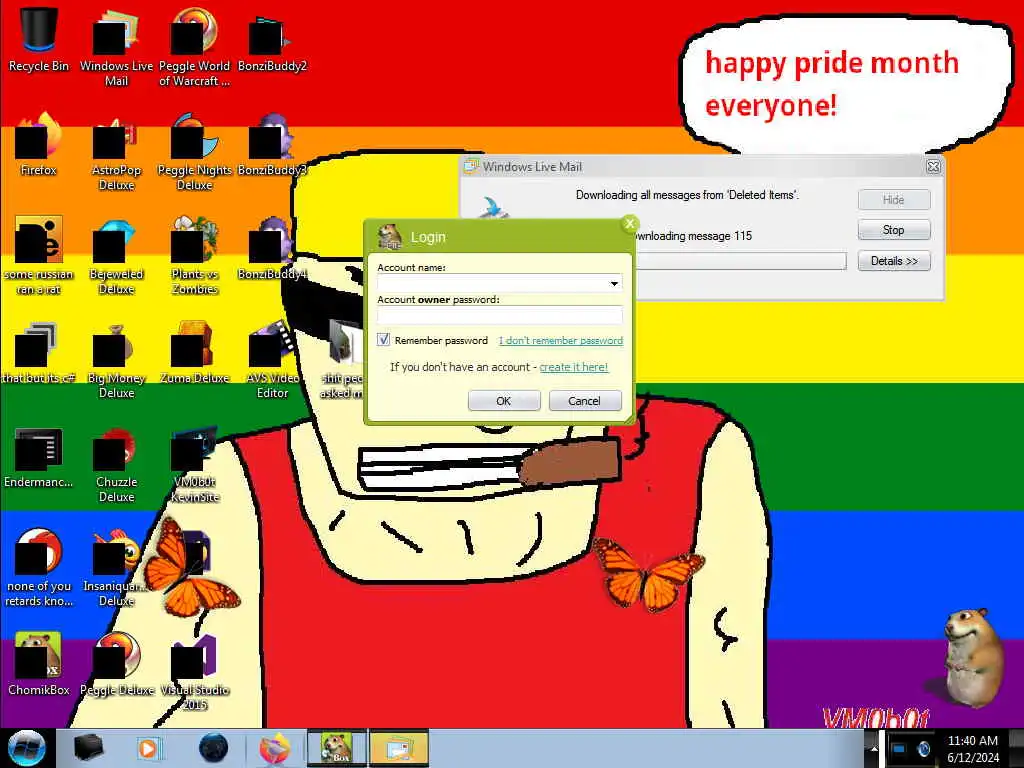Open Peggle Nights Deluxe desktop icon
The height and width of the screenshot is (768, 1024).
194,150
